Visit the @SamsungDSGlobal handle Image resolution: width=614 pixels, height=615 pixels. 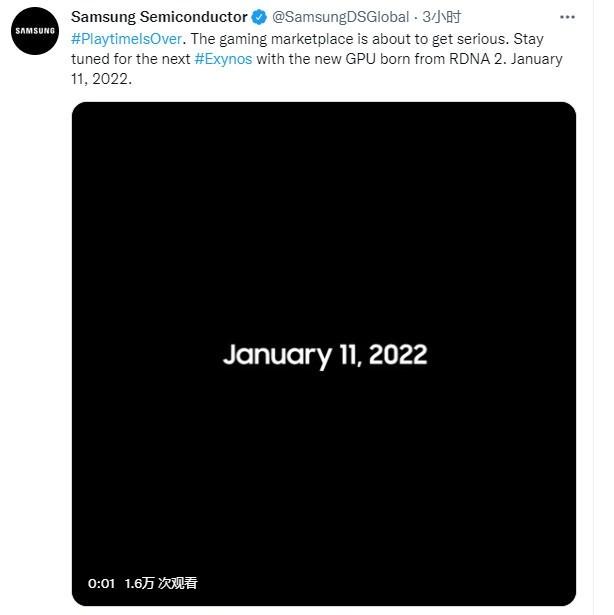tap(341, 17)
